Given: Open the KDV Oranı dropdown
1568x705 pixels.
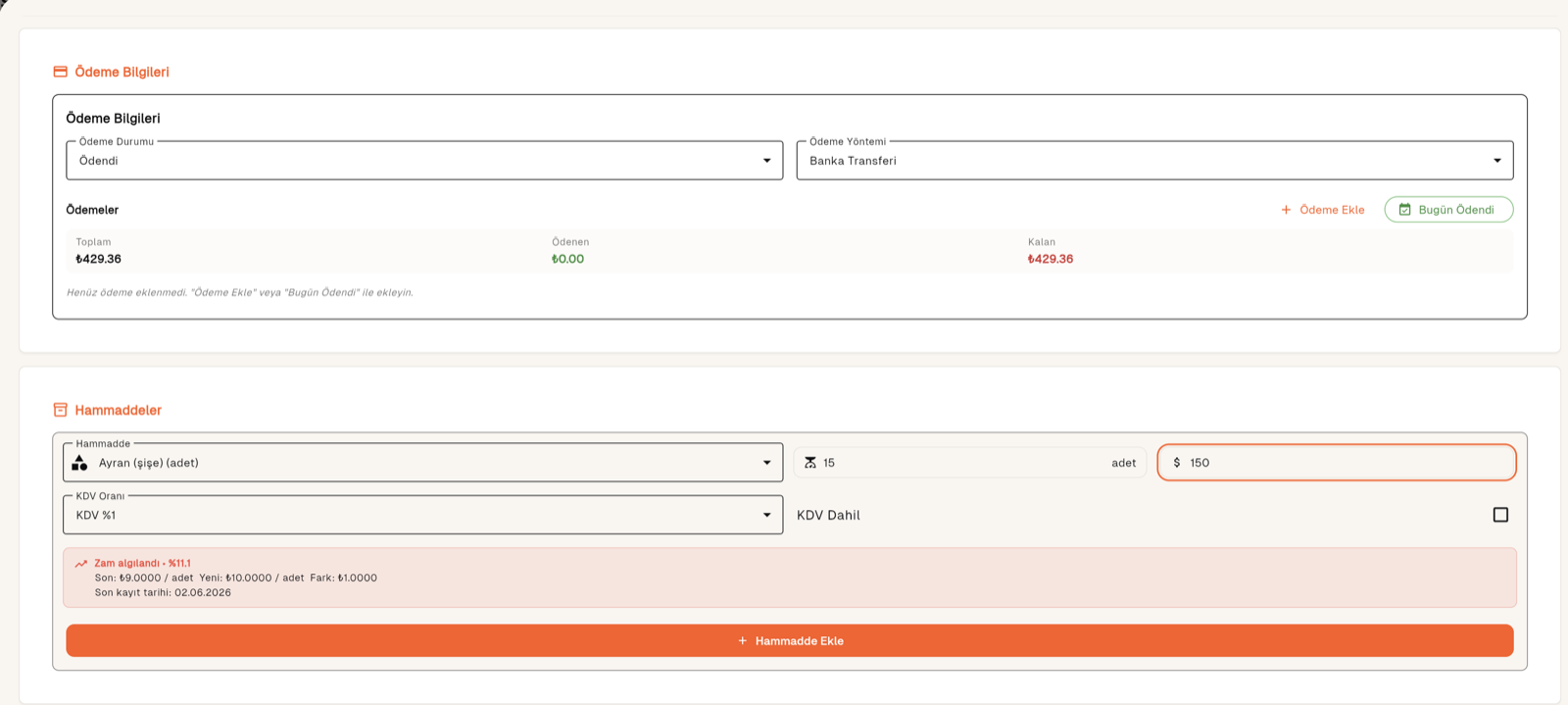Looking at the screenshot, I should click(x=423, y=515).
